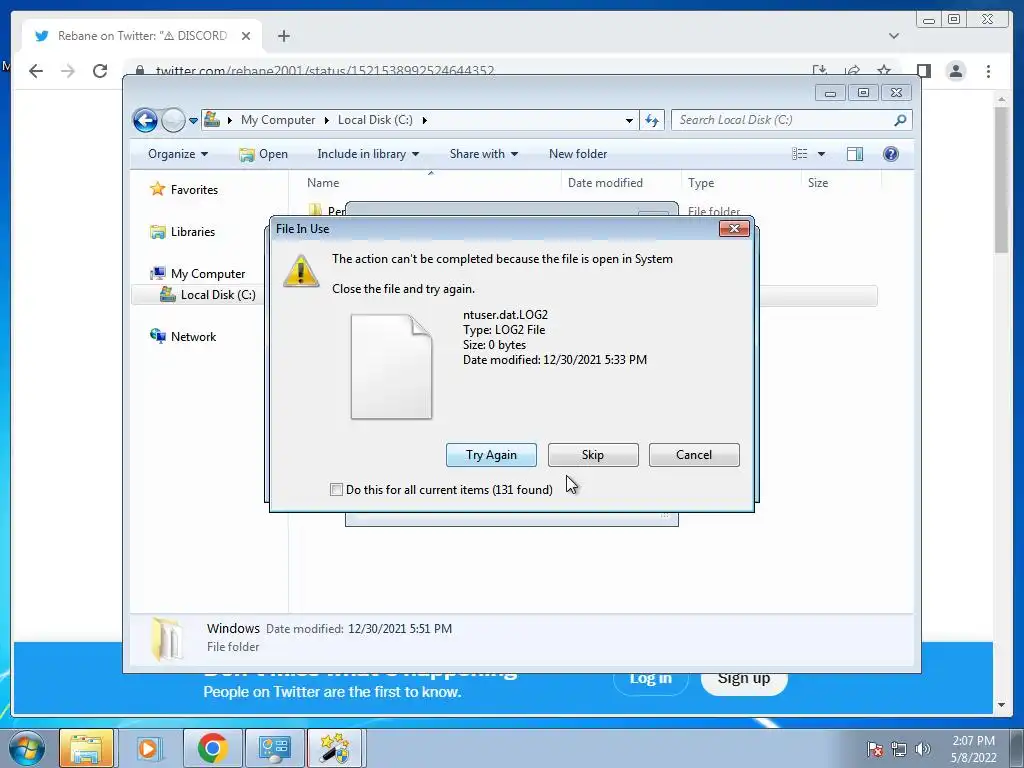
Task: Close the File In Use dialog
Action: 734,229
